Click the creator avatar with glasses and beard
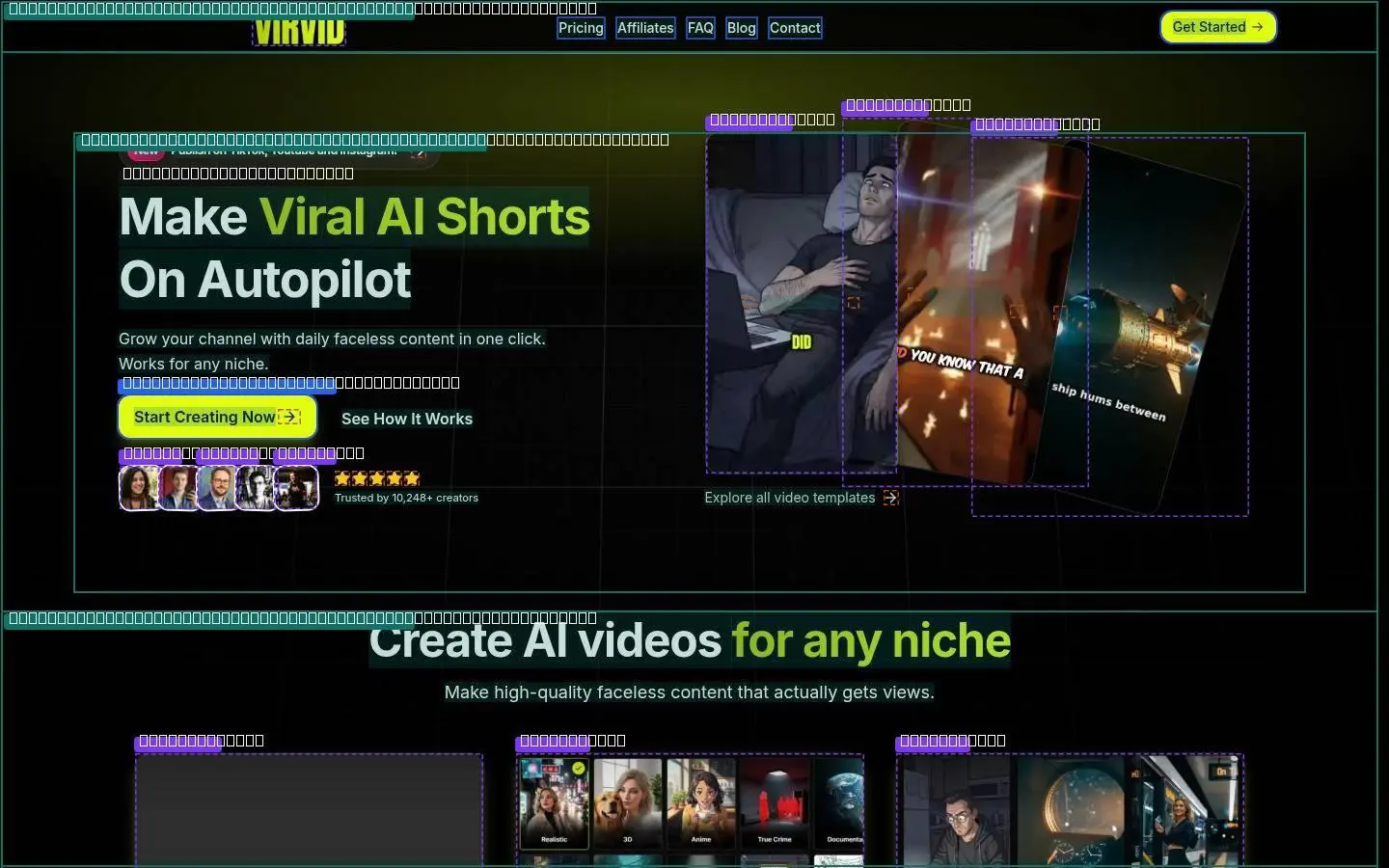Screen dimensions: 1389x868 (x=217, y=488)
